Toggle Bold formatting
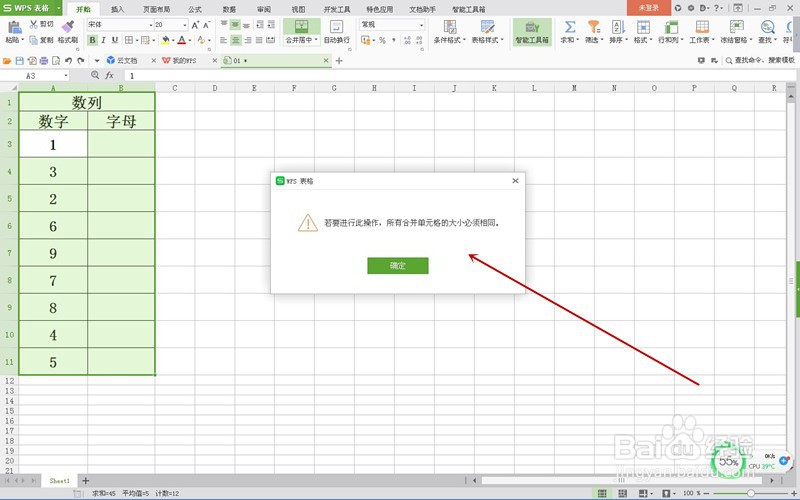 coord(92,40)
